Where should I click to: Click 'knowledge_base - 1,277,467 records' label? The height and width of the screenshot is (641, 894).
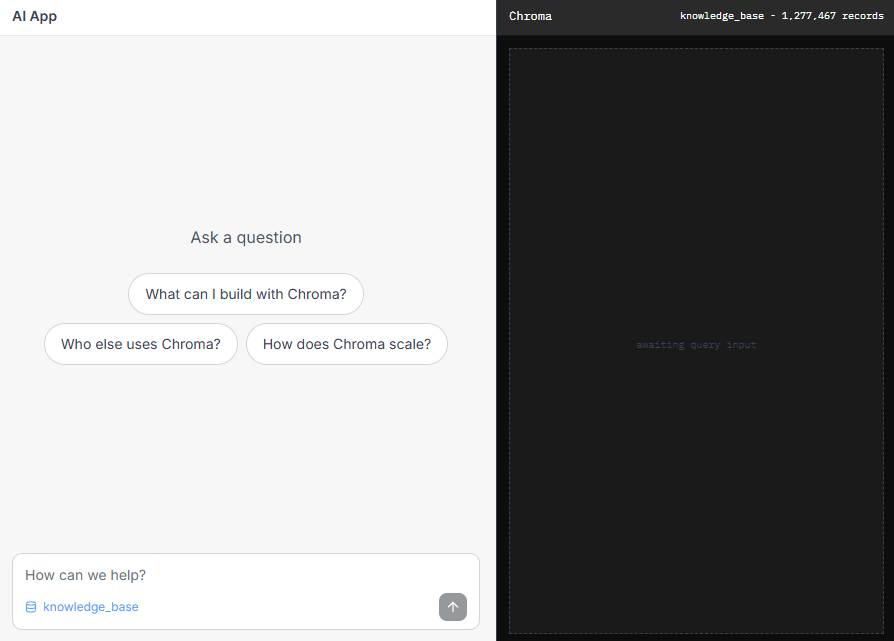coord(782,16)
